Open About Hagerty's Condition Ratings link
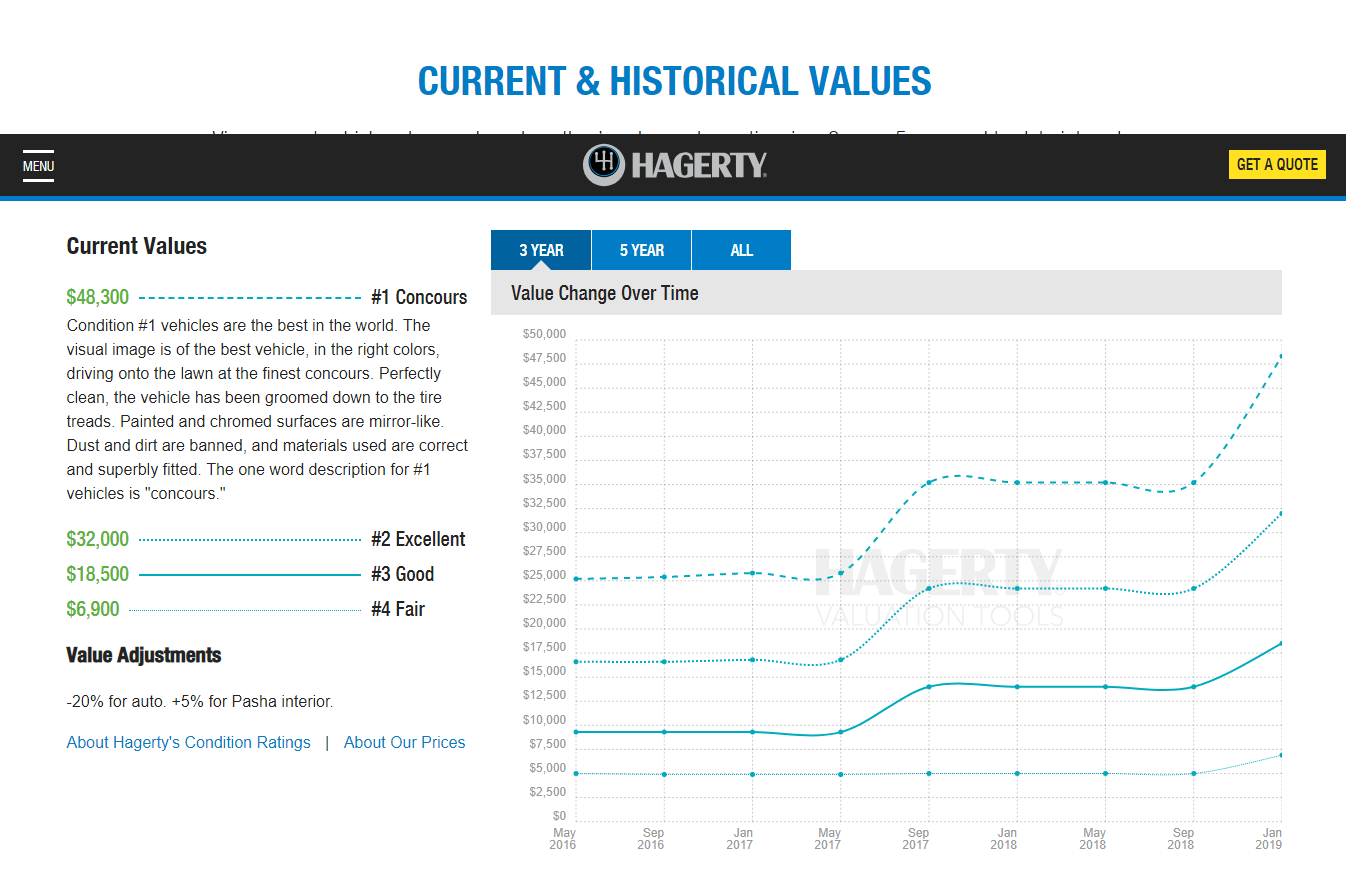 (x=188, y=742)
